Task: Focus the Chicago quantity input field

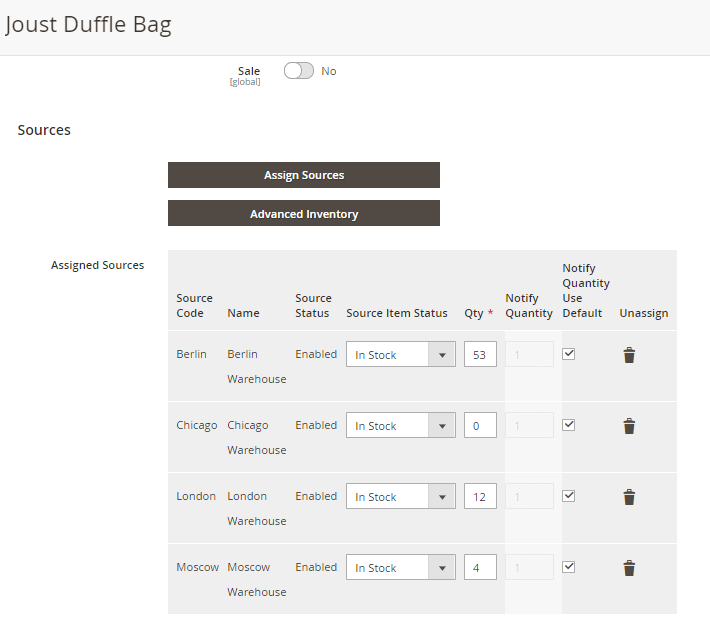Action: tap(480, 426)
